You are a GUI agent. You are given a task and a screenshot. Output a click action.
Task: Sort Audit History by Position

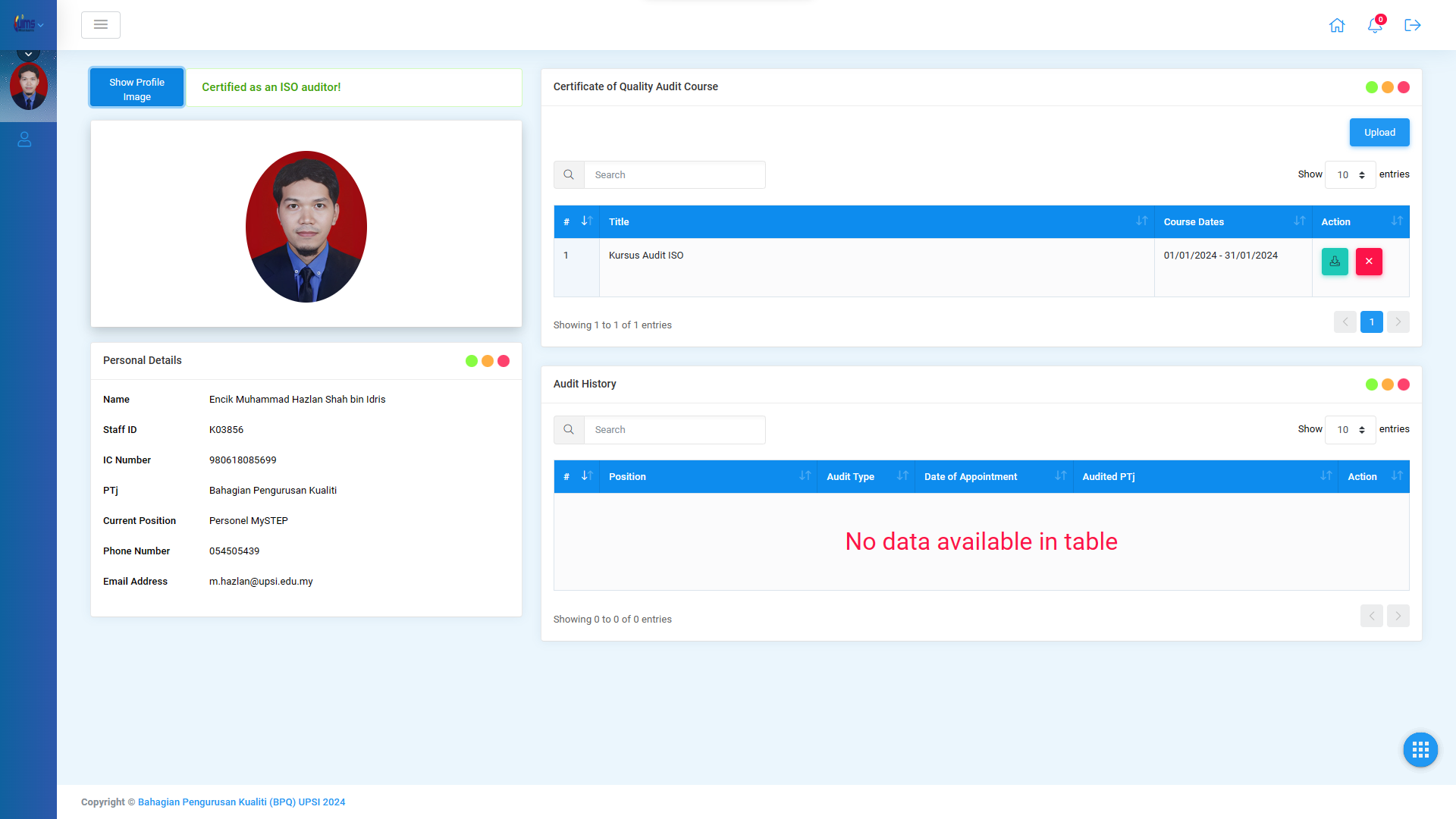(708, 476)
